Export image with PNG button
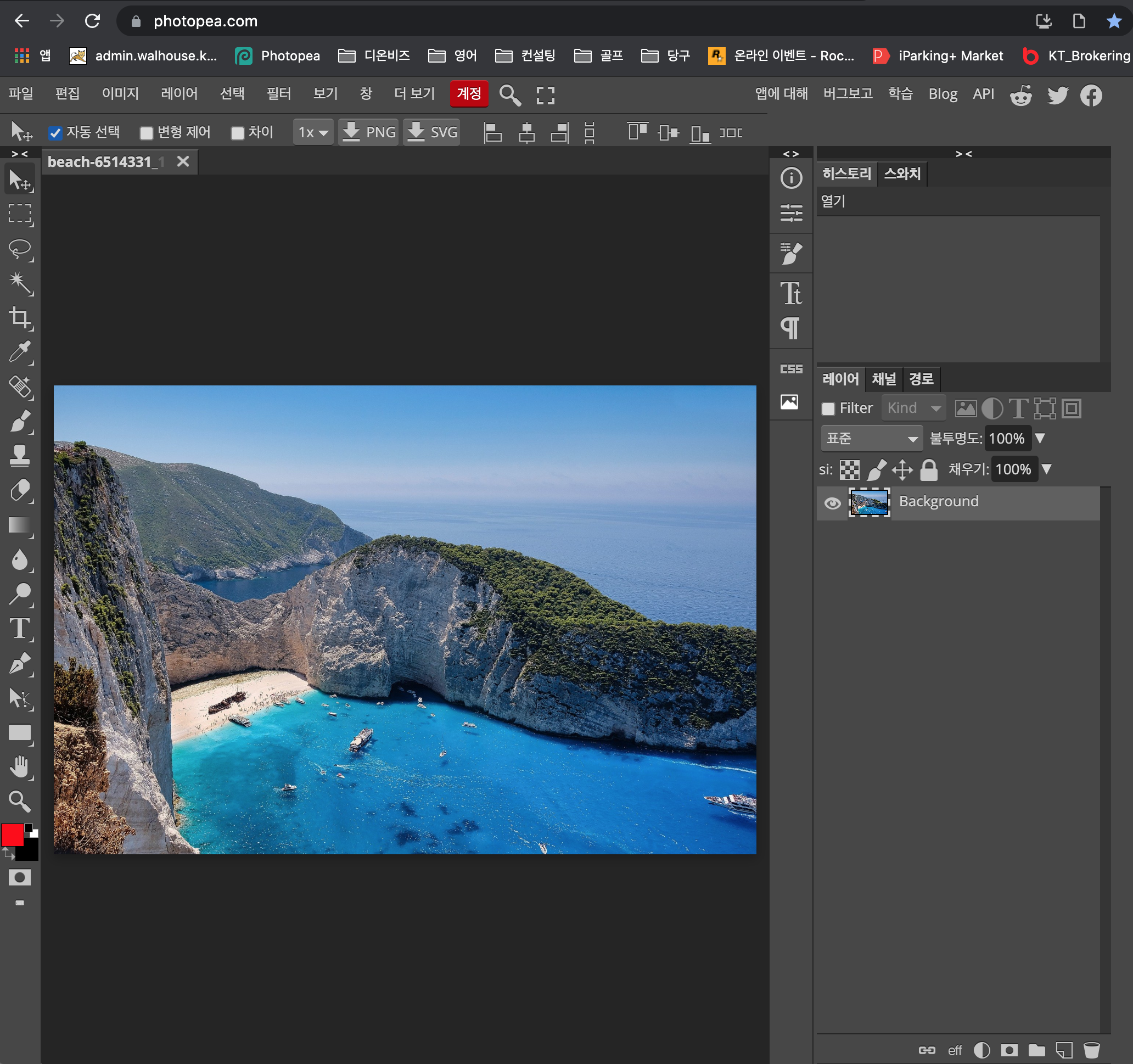Viewport: 1133px width, 1064px height. point(369,133)
